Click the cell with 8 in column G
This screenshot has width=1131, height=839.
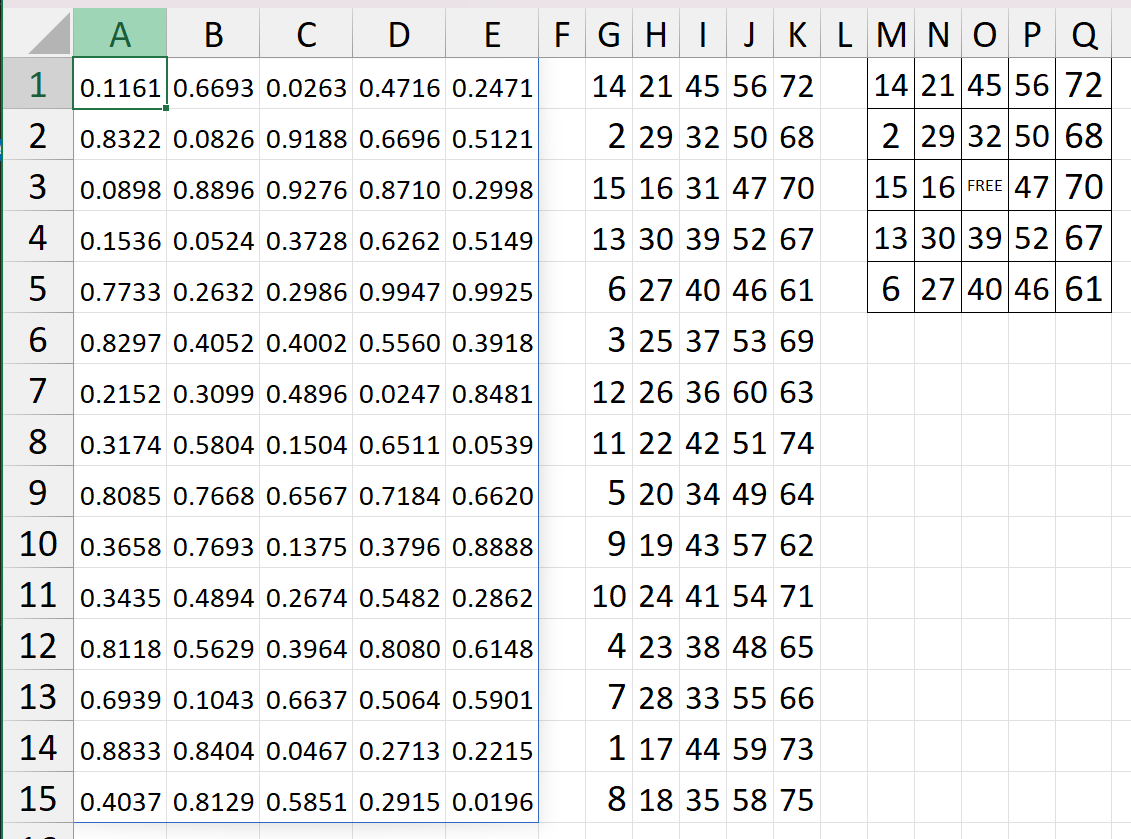pyautogui.click(x=609, y=800)
